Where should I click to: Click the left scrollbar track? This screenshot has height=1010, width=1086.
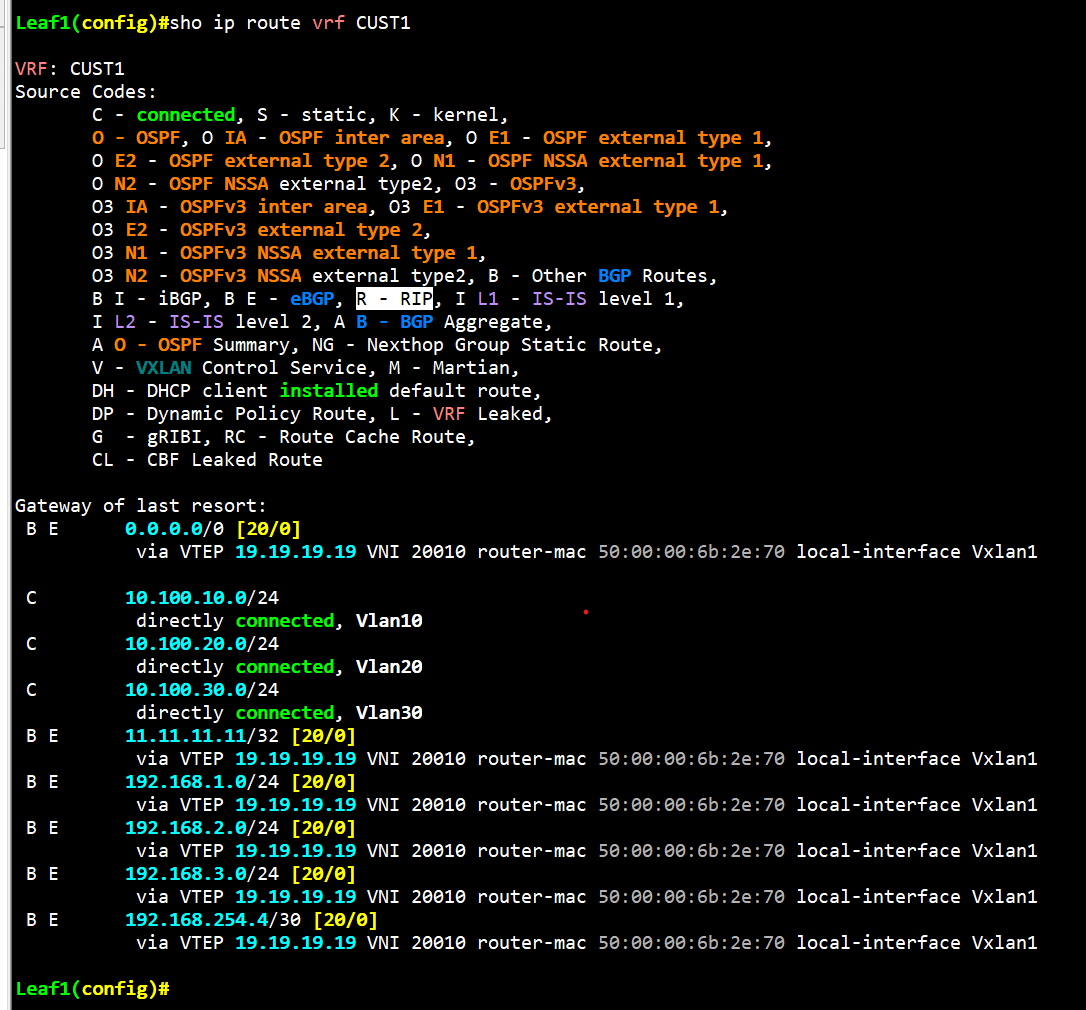tap(5, 500)
